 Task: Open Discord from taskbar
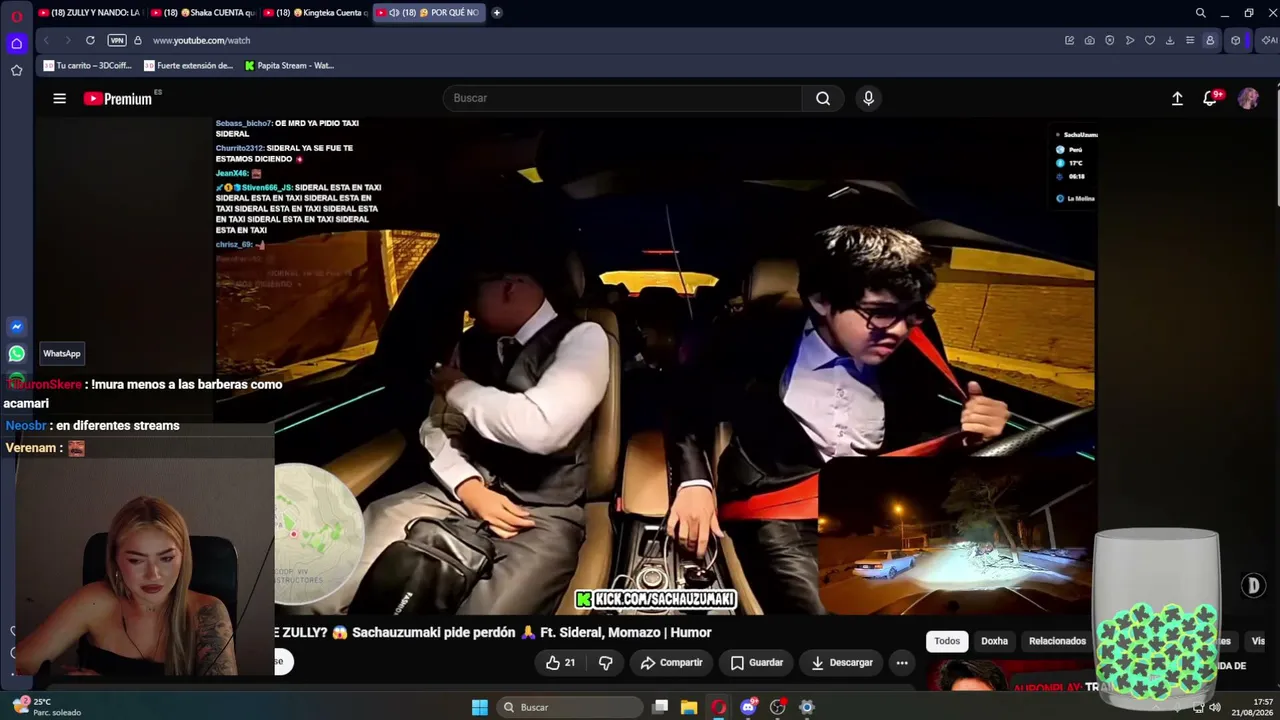(748, 707)
